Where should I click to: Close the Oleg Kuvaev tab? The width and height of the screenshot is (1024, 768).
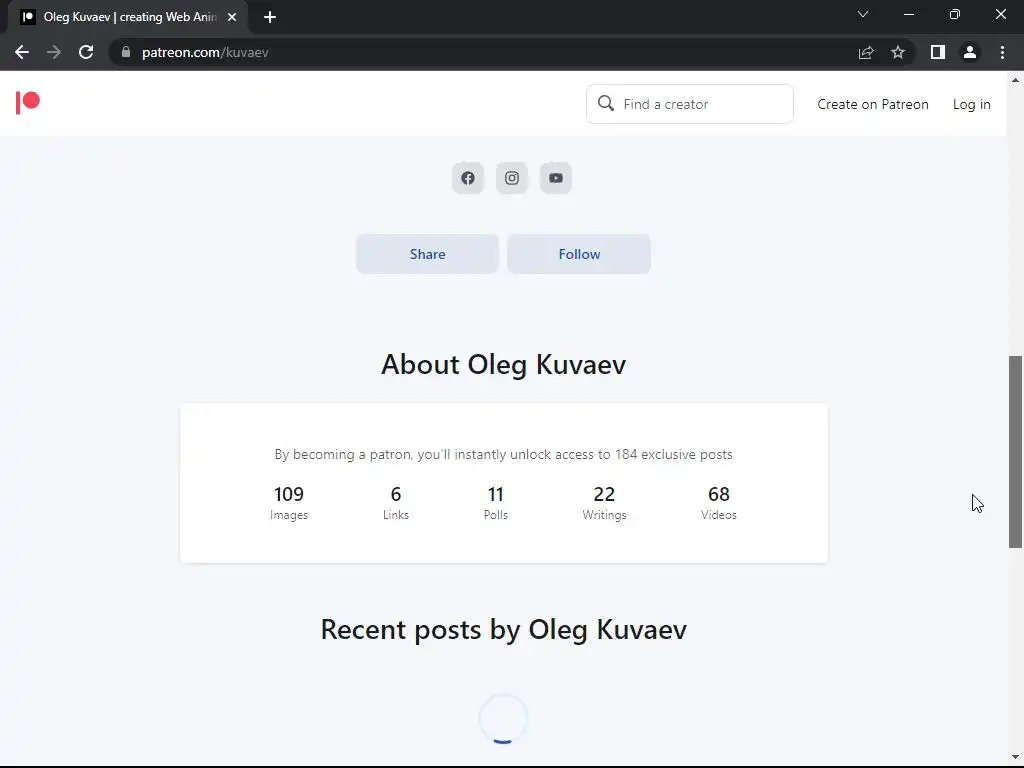coord(232,17)
